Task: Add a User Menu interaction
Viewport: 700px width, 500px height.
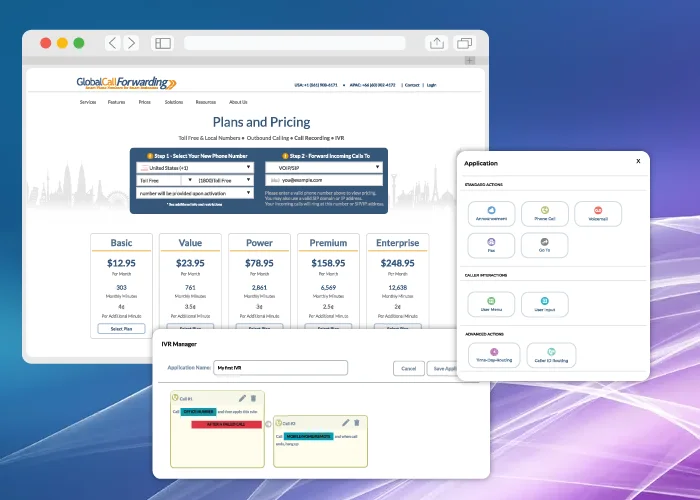Action: [490, 303]
